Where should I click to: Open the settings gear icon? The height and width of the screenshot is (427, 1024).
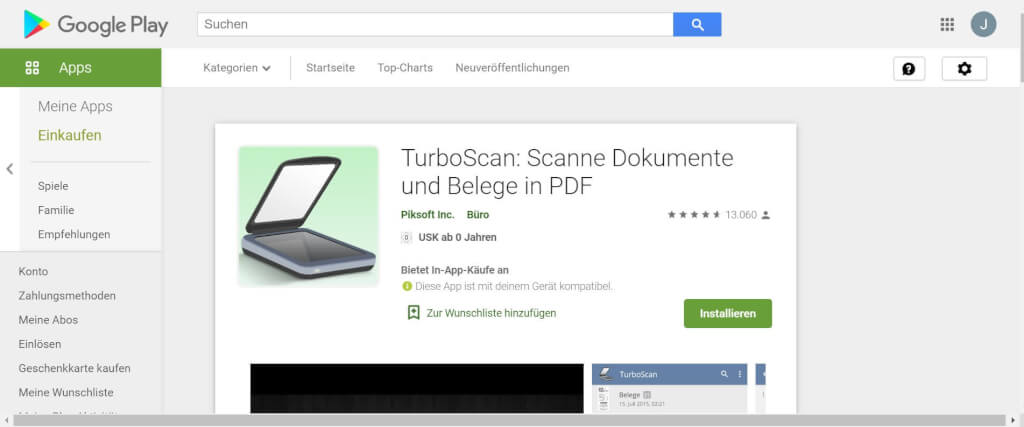[x=965, y=69]
